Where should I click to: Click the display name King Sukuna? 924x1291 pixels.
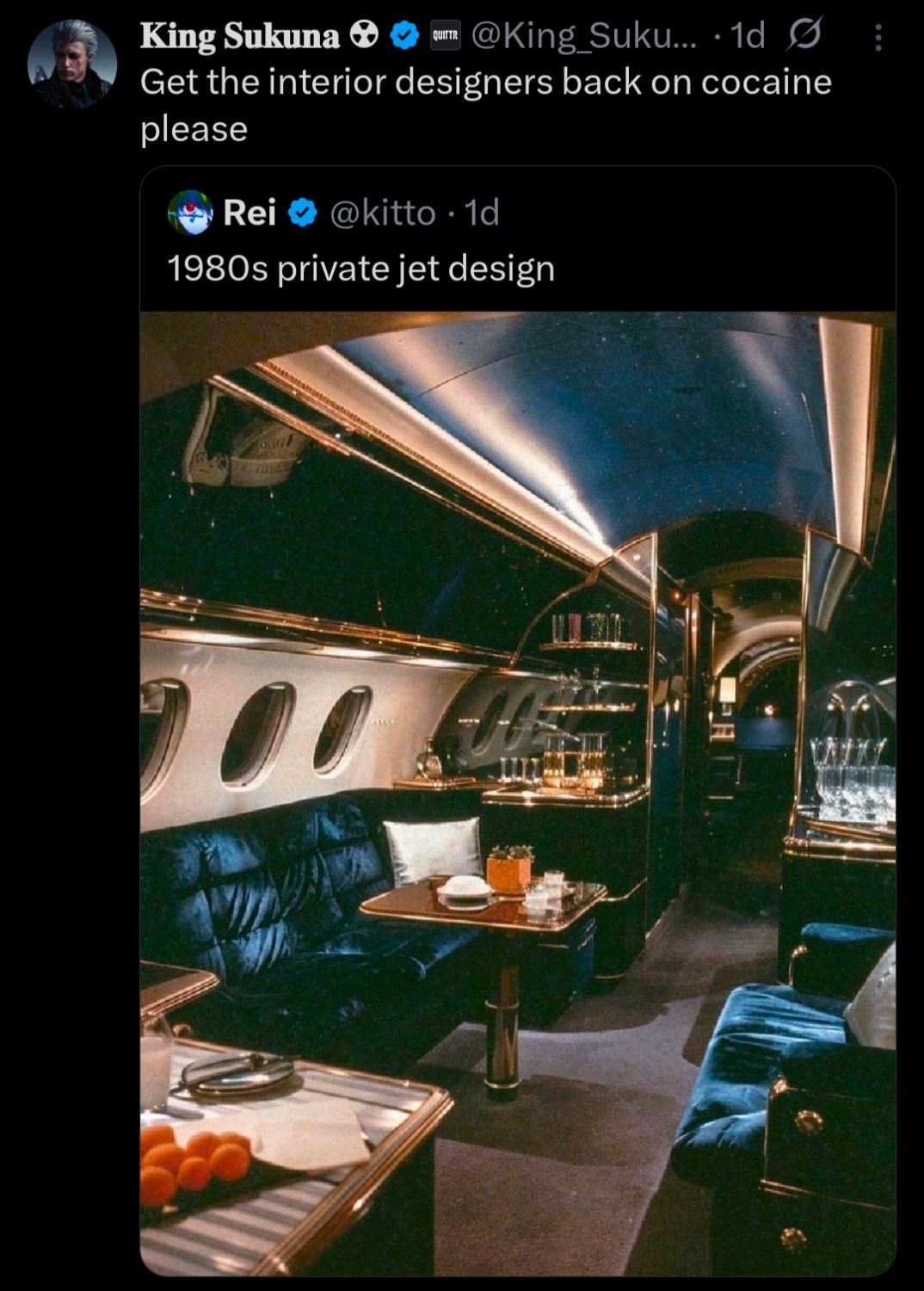click(x=239, y=34)
